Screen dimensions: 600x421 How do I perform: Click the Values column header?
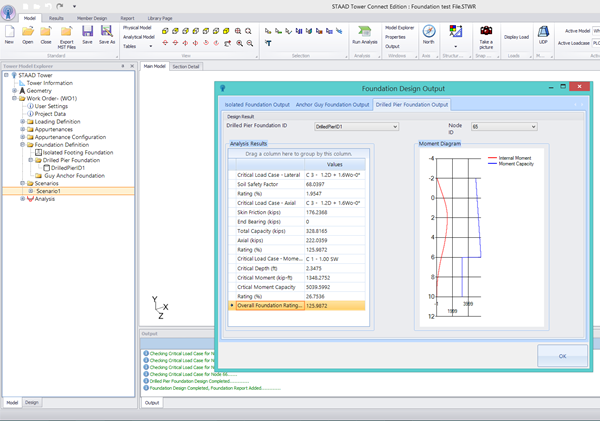coord(335,164)
